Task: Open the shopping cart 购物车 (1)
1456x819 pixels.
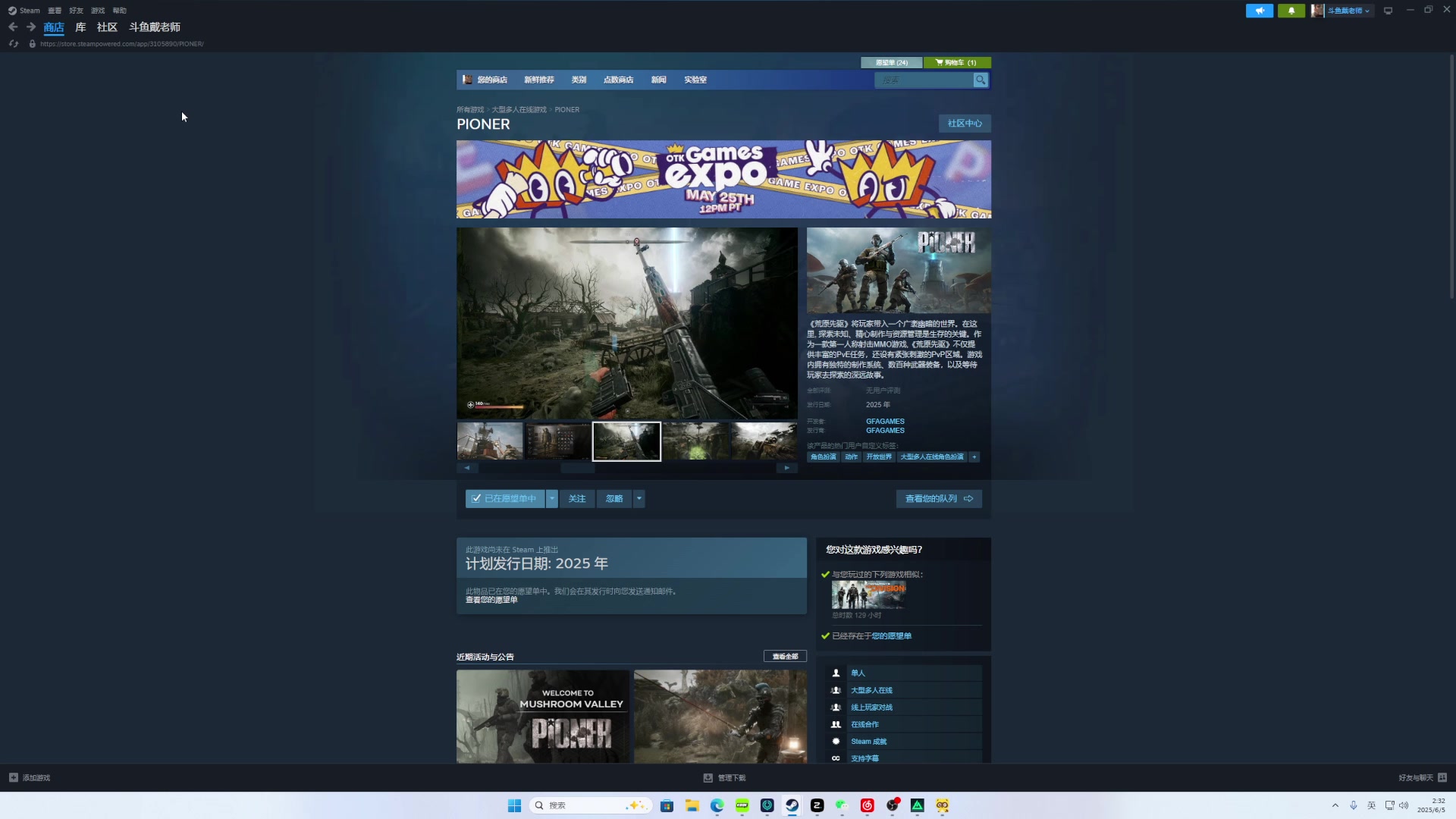Action: coord(956,62)
